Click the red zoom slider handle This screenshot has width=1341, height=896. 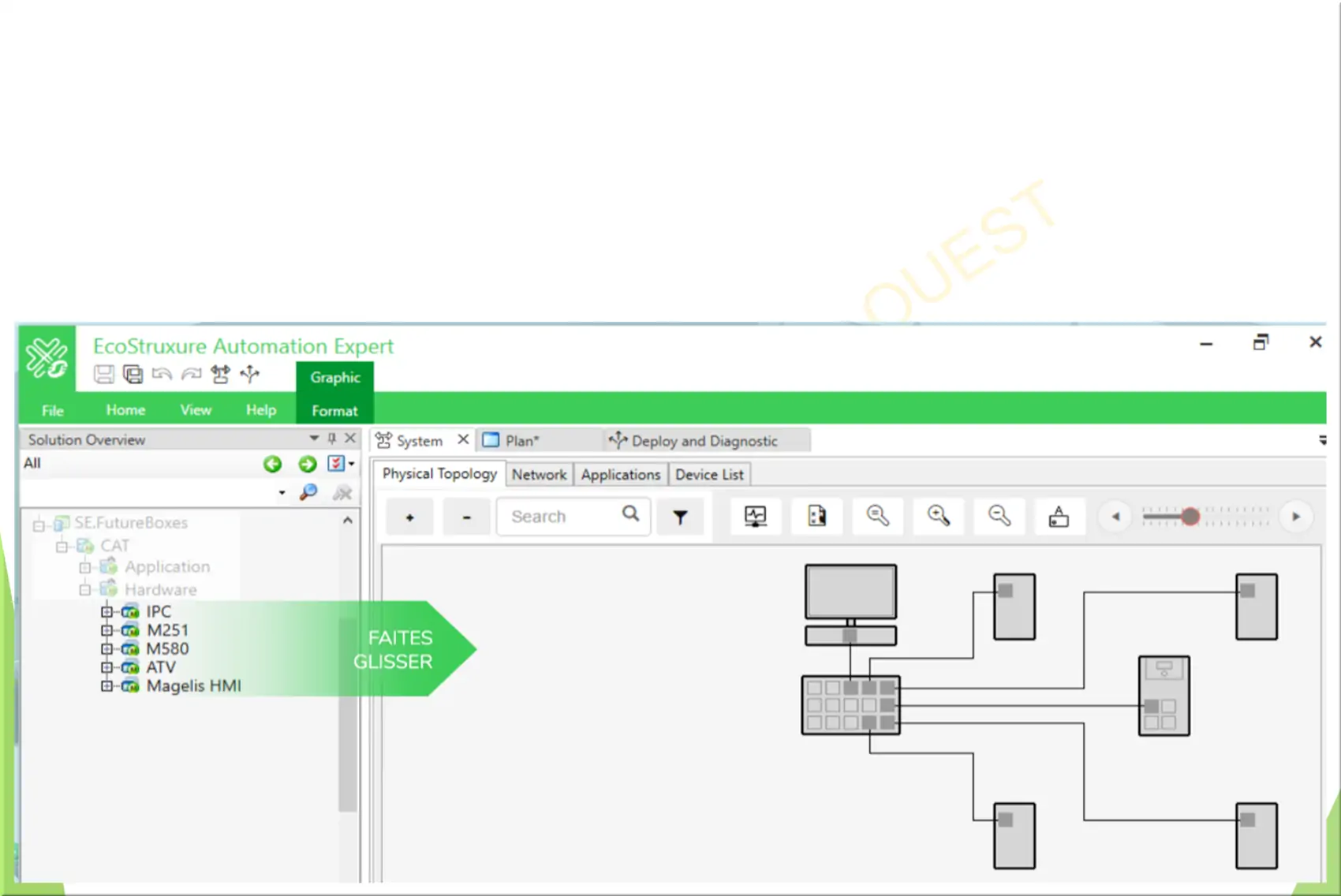click(x=1190, y=517)
